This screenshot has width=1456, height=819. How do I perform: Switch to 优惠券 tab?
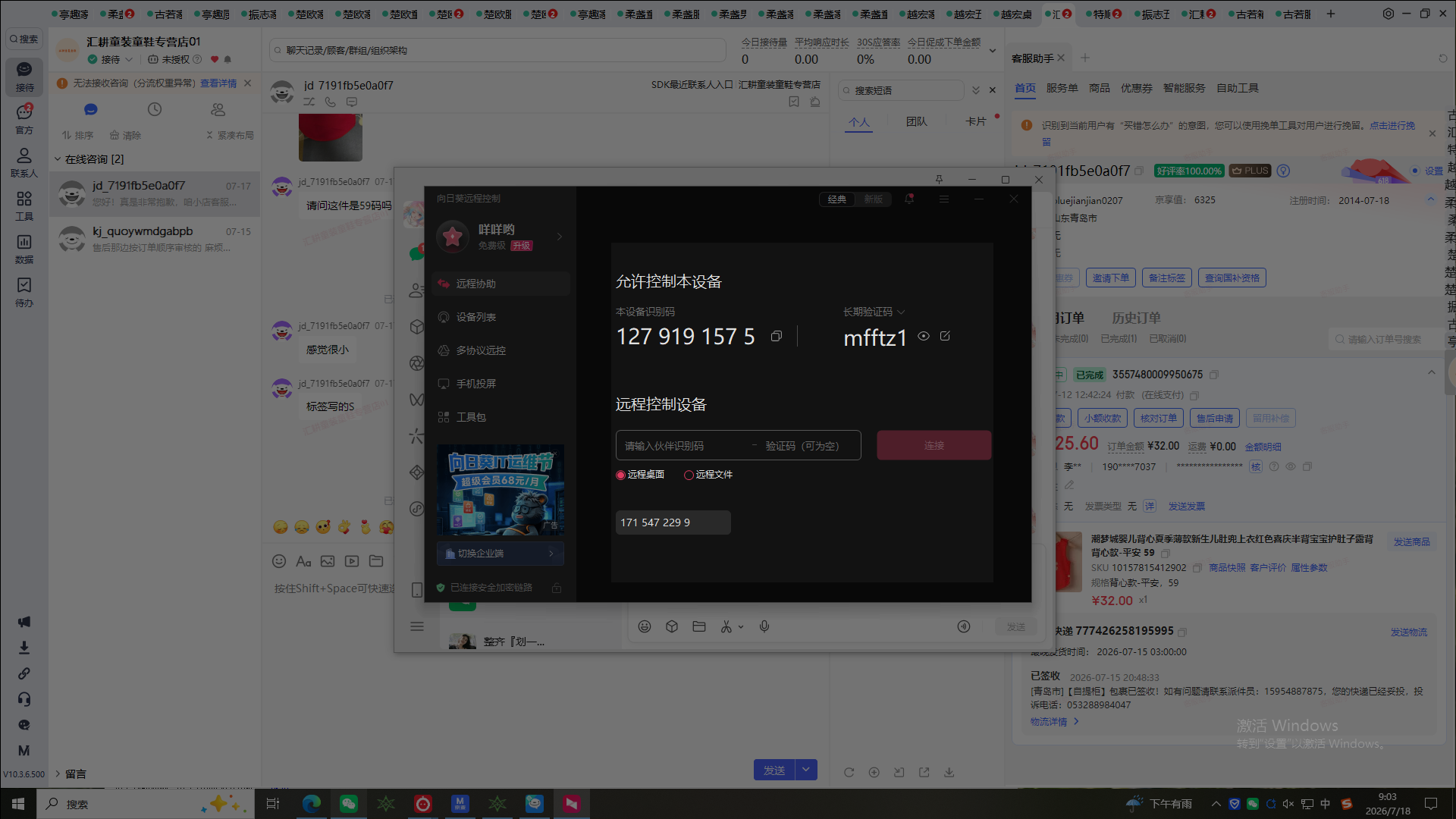point(1137,88)
